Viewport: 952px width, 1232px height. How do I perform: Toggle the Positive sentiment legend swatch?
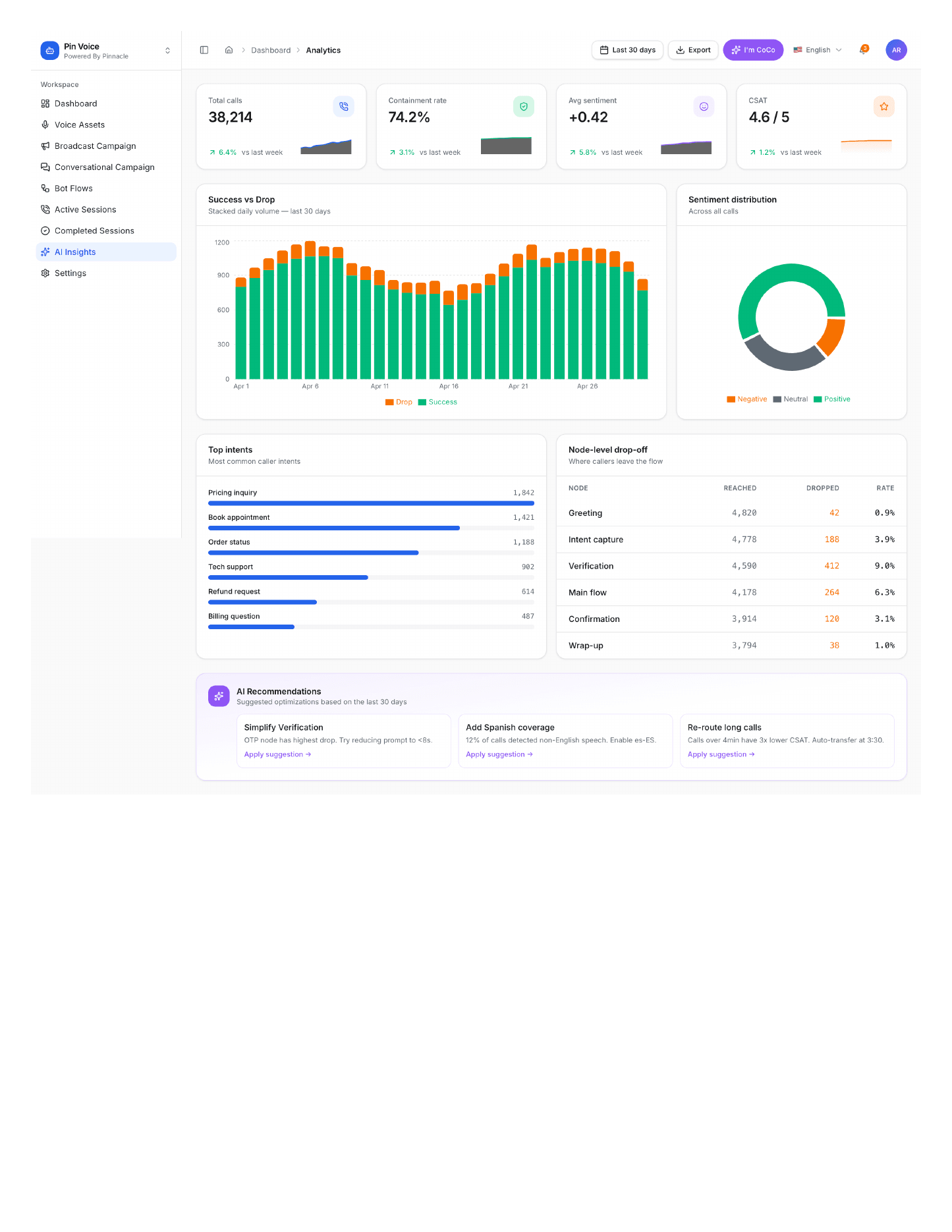tap(818, 399)
